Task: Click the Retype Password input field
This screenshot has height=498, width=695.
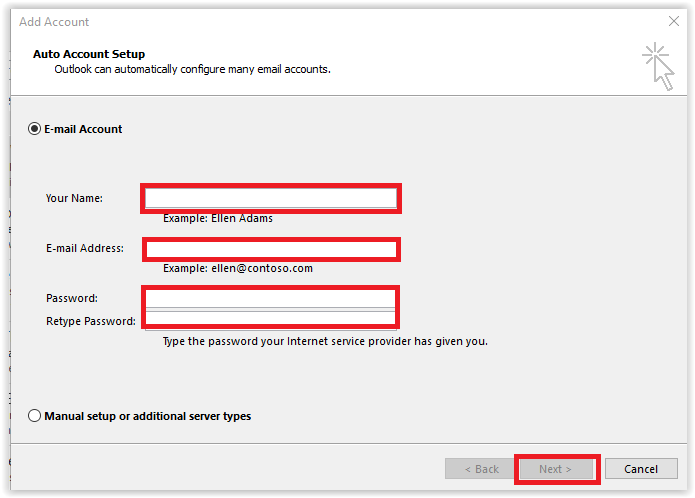Action: (270, 319)
